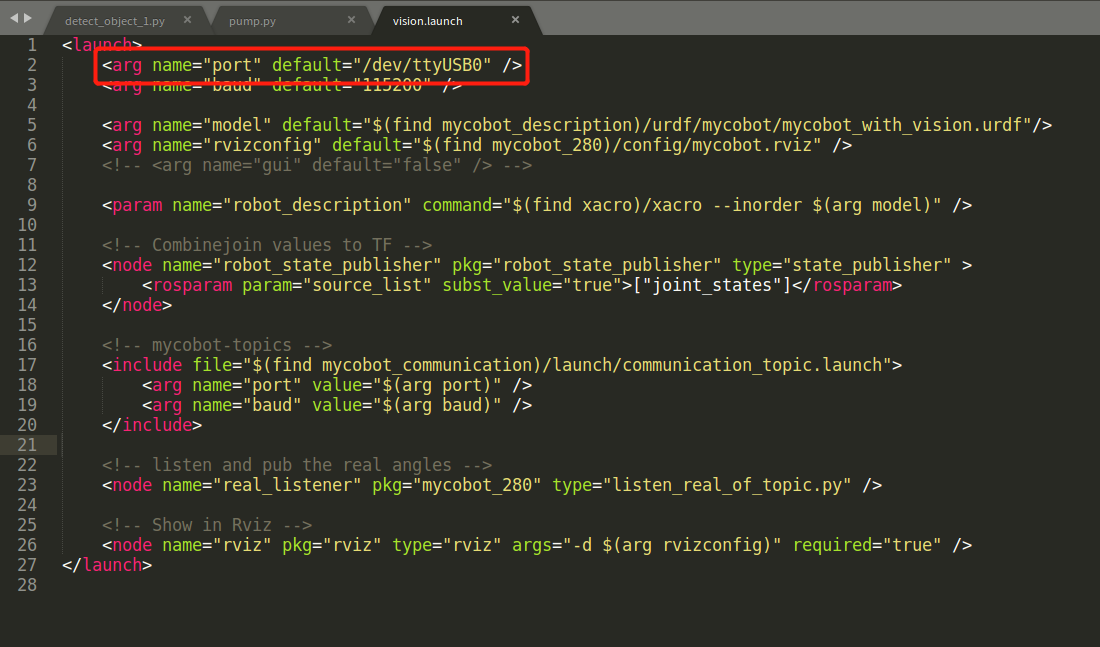
Task: Select the vision.launch tab
Action: pyautogui.click(x=429, y=21)
